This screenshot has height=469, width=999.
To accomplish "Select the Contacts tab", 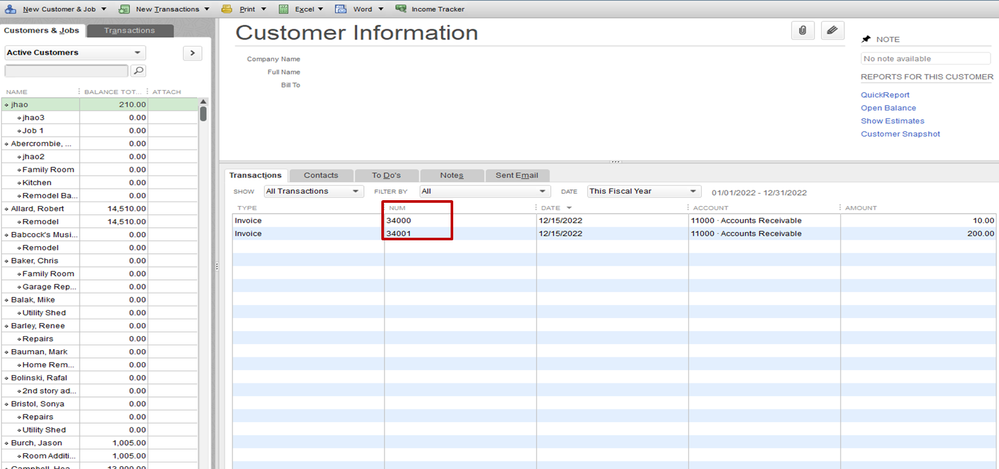I will (320, 175).
